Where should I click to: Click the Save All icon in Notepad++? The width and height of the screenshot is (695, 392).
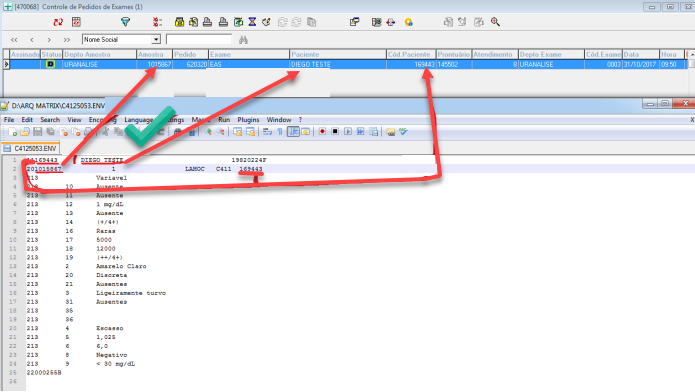point(50,132)
